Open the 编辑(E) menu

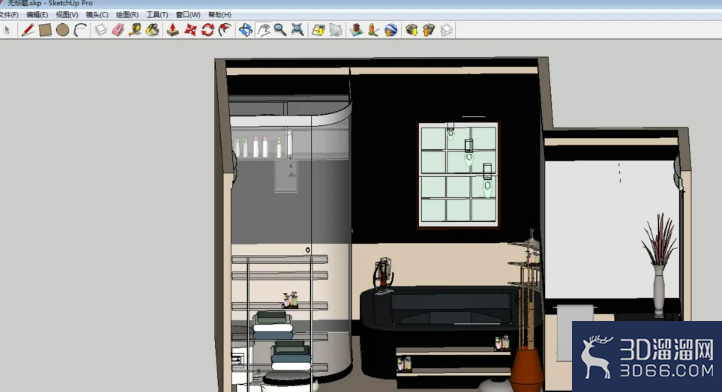pos(37,15)
